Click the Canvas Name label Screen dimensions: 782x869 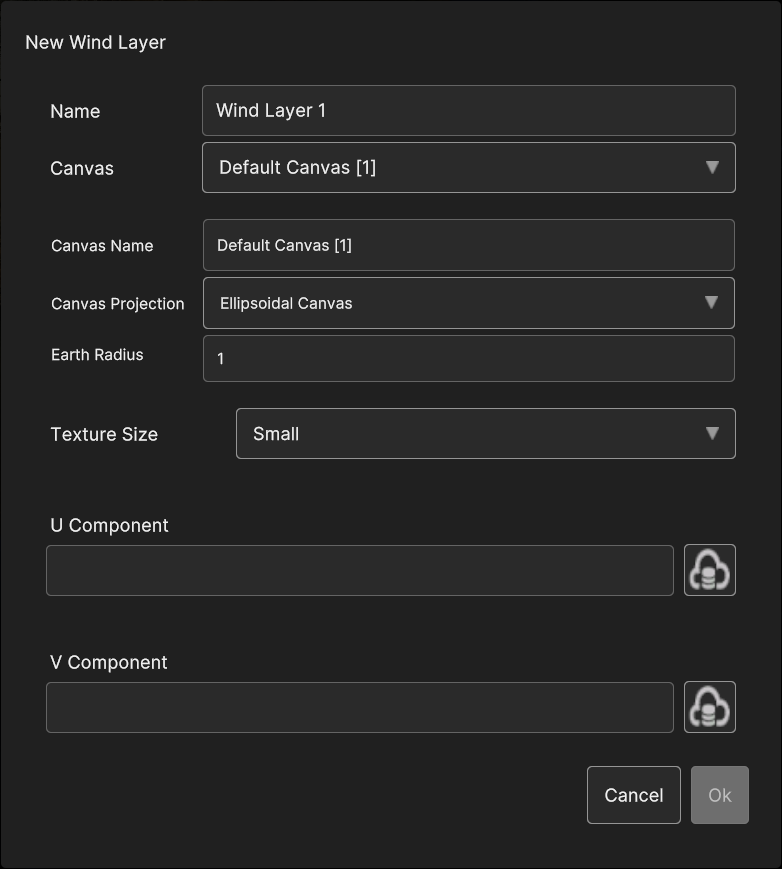click(102, 246)
